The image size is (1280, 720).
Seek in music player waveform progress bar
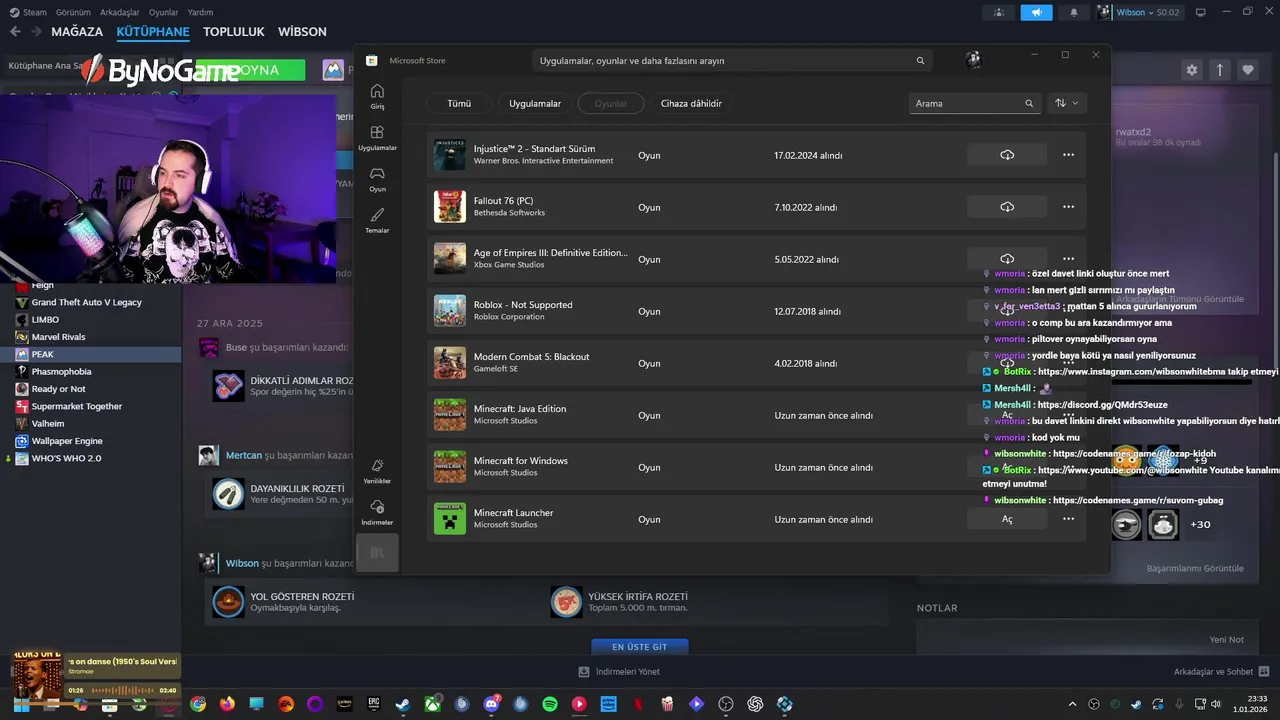[122, 690]
